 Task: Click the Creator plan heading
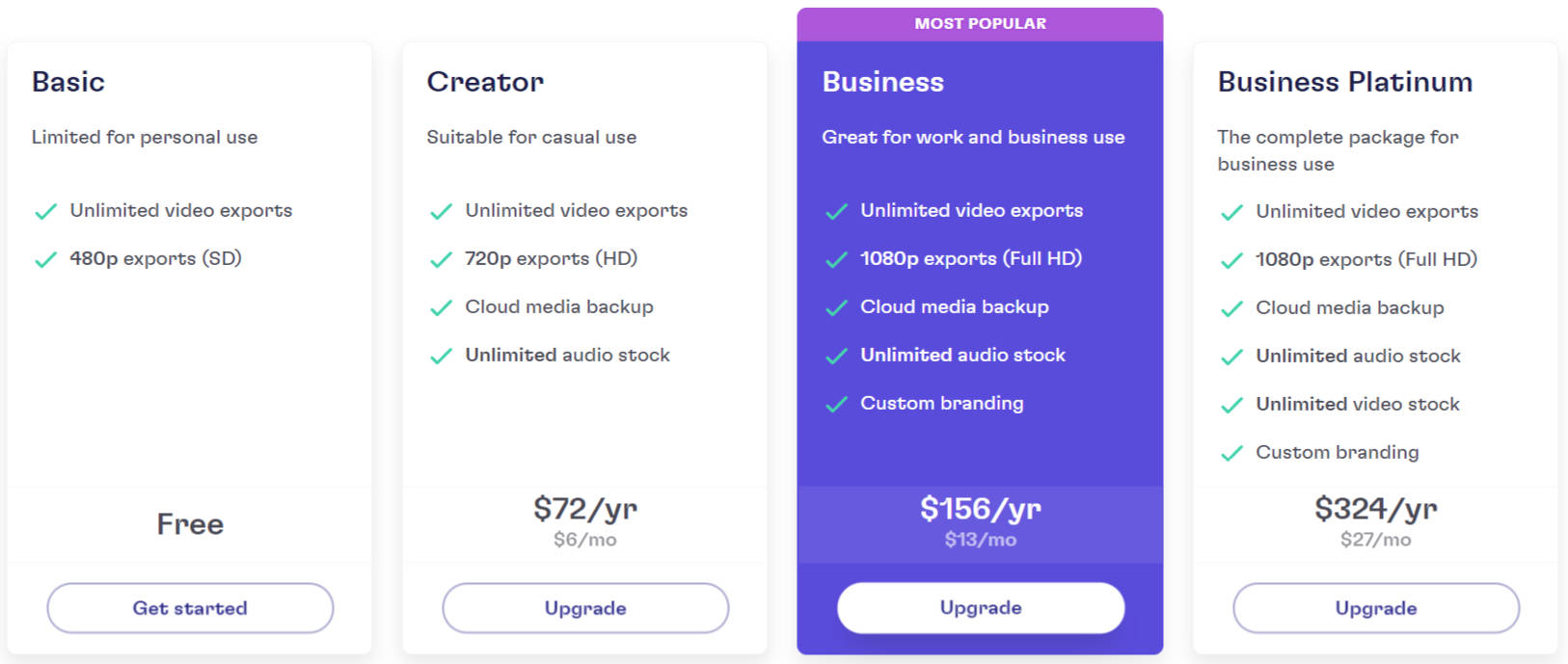click(x=485, y=82)
